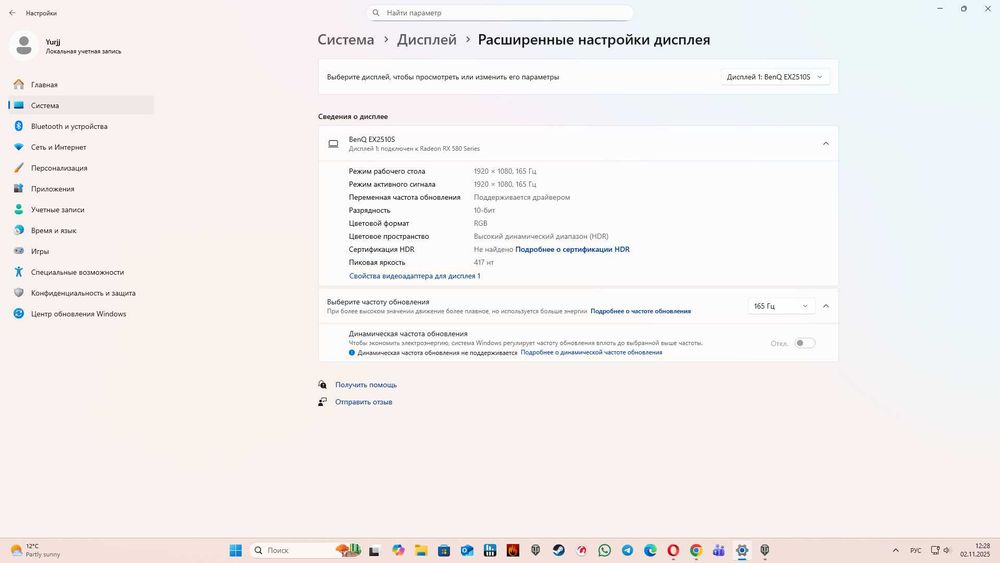Click the 10-бит Разрядность value

point(485,210)
